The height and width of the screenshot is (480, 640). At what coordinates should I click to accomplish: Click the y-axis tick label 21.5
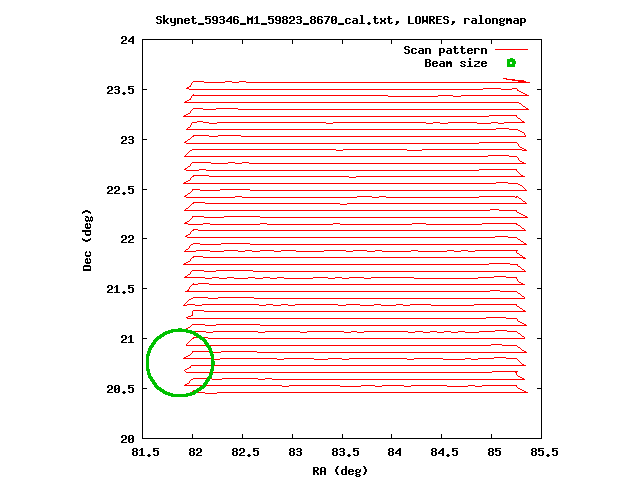(x=120, y=289)
